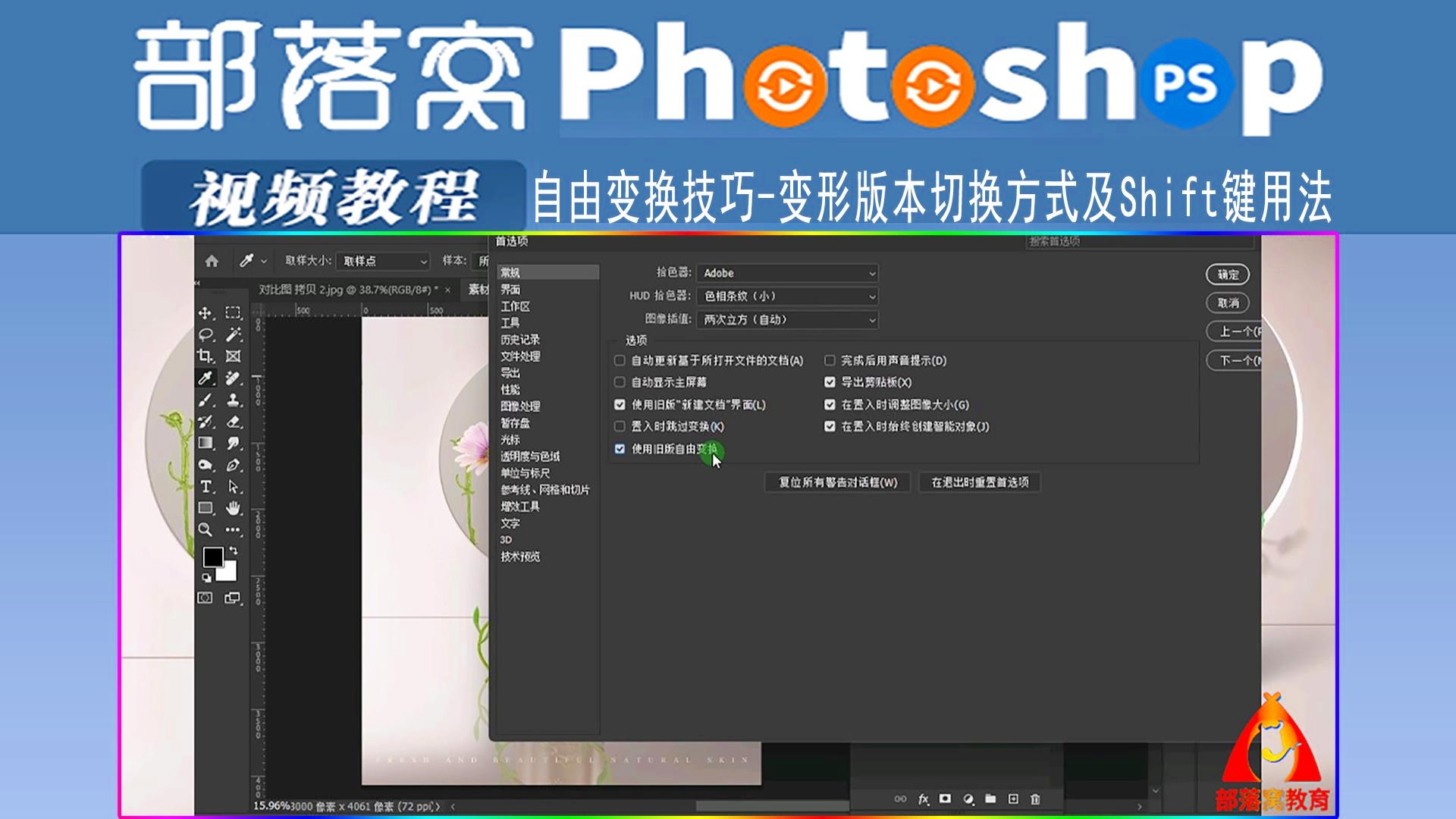Screen dimensions: 1456x819
Task: Select the Rectangular Marquee tool
Action: (x=233, y=313)
